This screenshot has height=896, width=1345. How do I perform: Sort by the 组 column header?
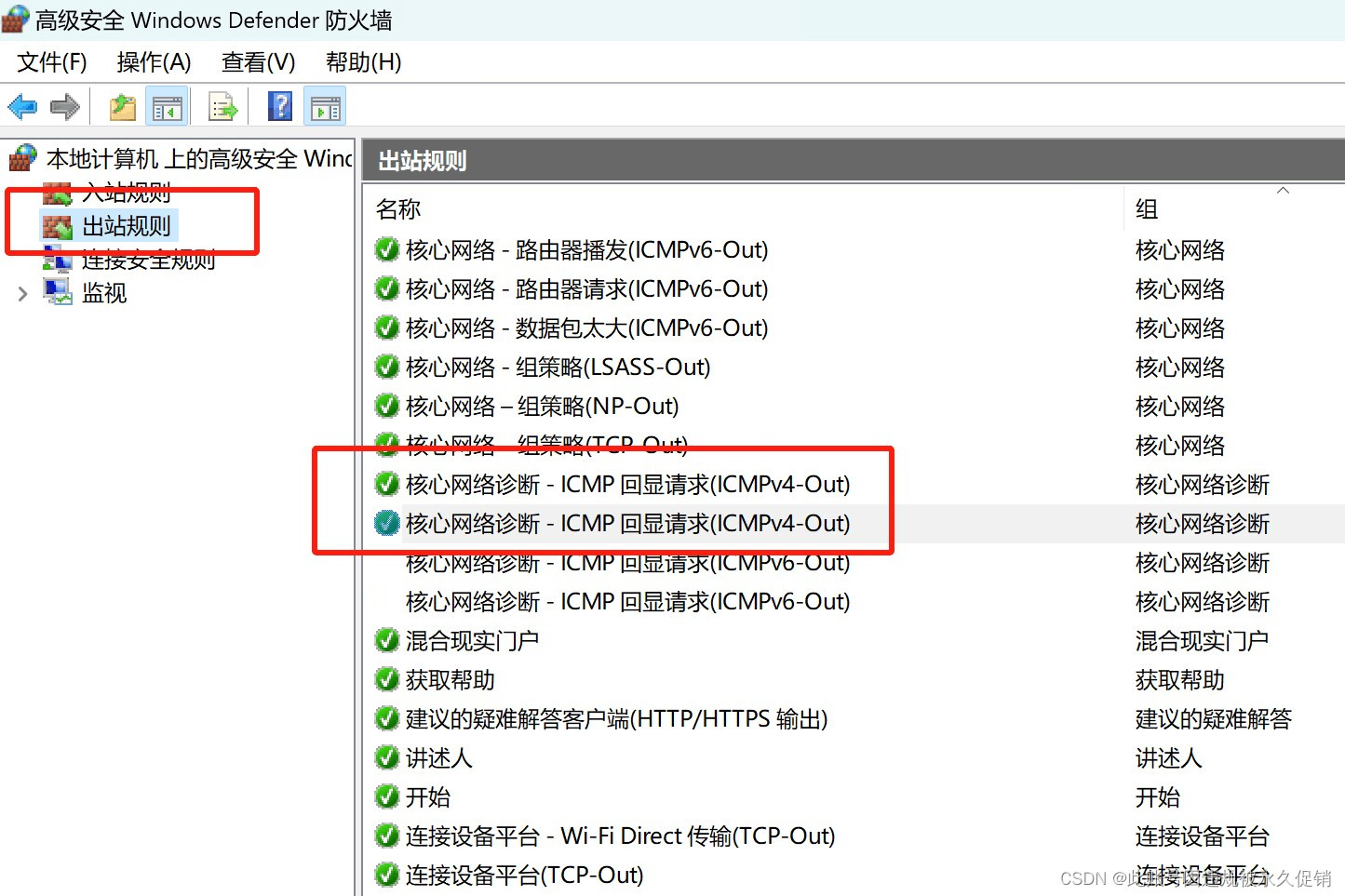pyautogui.click(x=1147, y=209)
